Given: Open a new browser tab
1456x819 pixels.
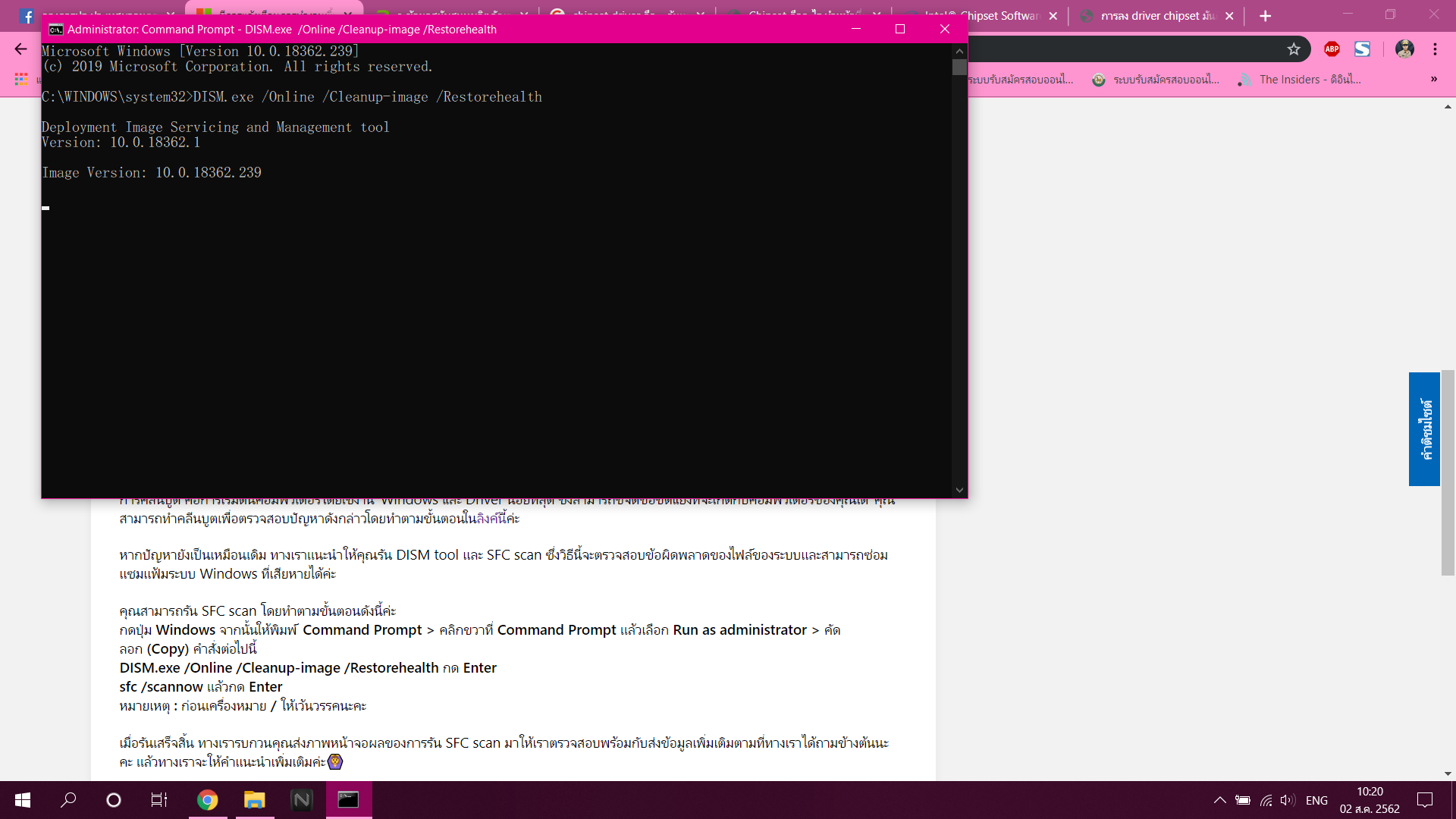Looking at the screenshot, I should pyautogui.click(x=1265, y=16).
